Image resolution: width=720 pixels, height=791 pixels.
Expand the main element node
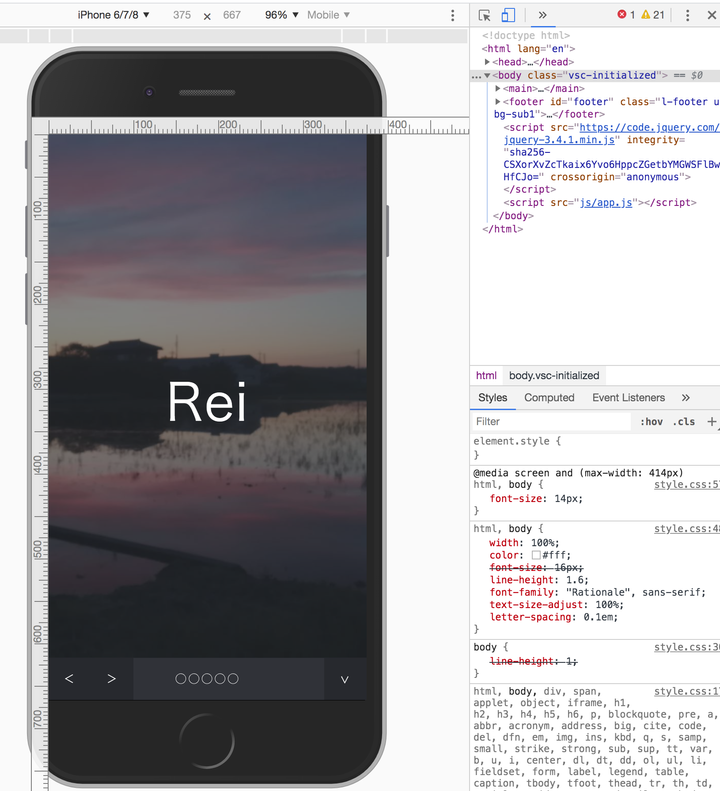pyautogui.click(x=498, y=88)
